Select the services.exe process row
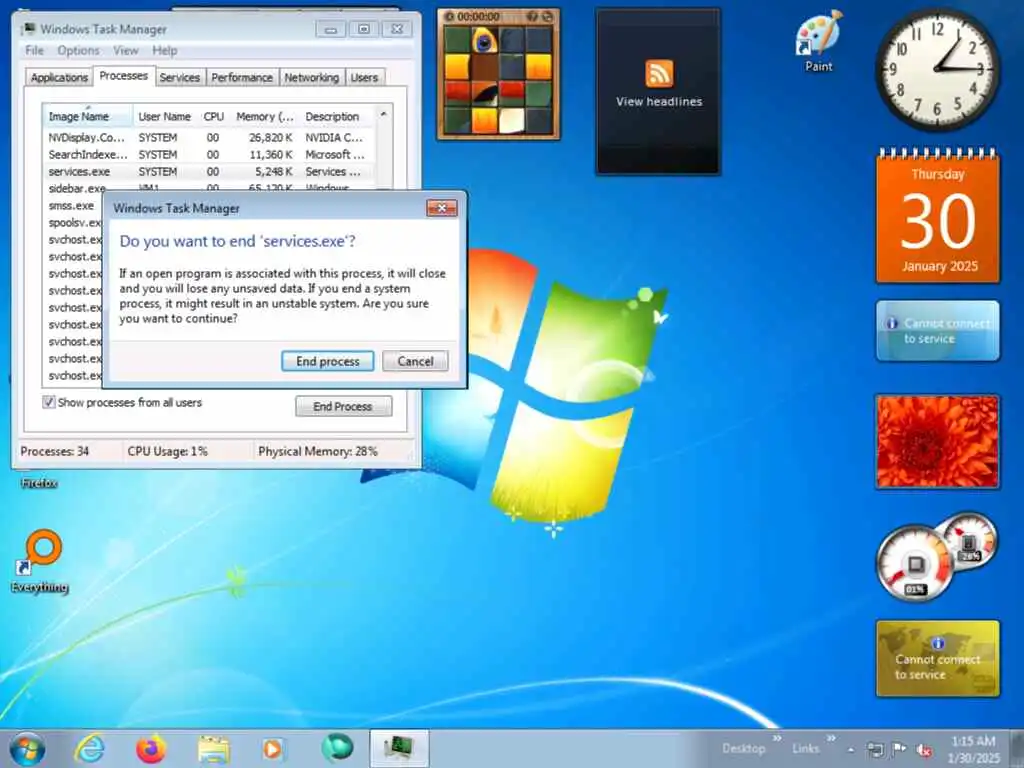The width and height of the screenshot is (1024, 768). point(209,171)
